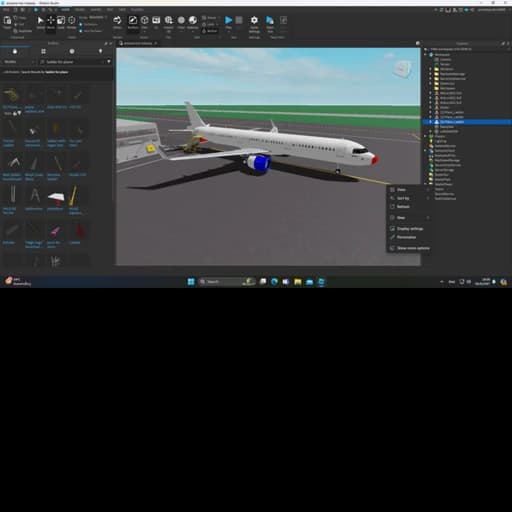Activate the Scale tool
The image size is (512, 512).
tap(61, 22)
